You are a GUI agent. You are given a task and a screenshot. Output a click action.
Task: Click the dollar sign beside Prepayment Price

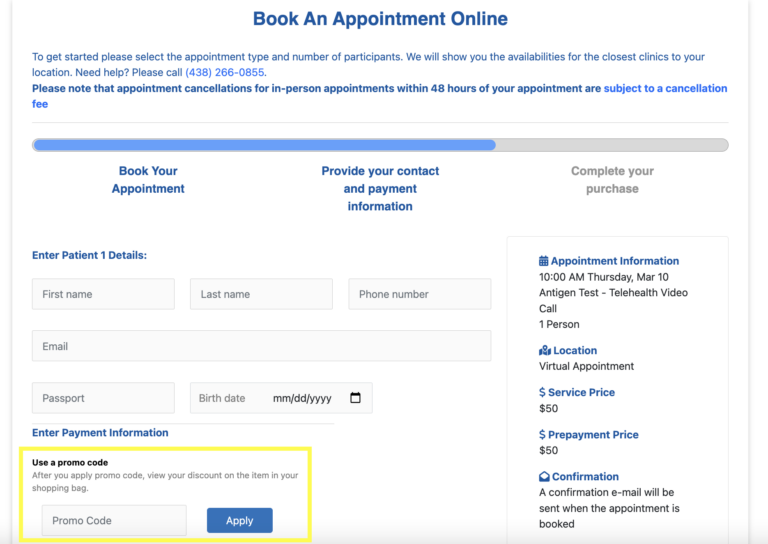pyautogui.click(x=542, y=434)
